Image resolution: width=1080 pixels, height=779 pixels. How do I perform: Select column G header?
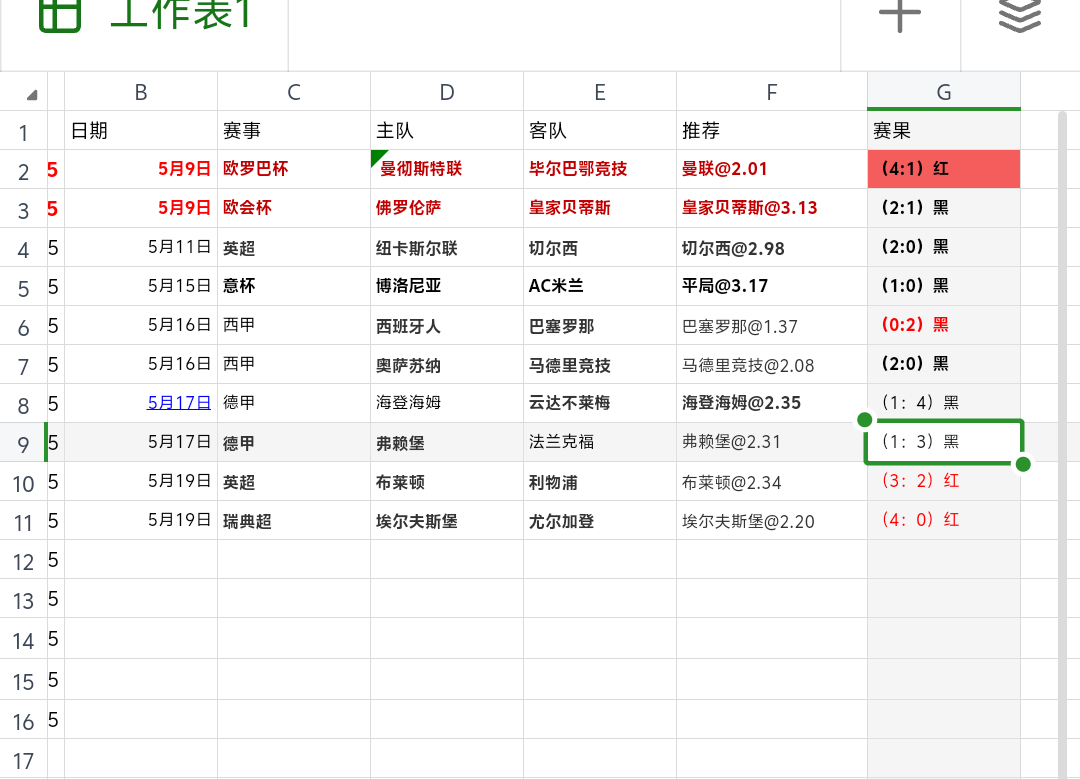943,91
